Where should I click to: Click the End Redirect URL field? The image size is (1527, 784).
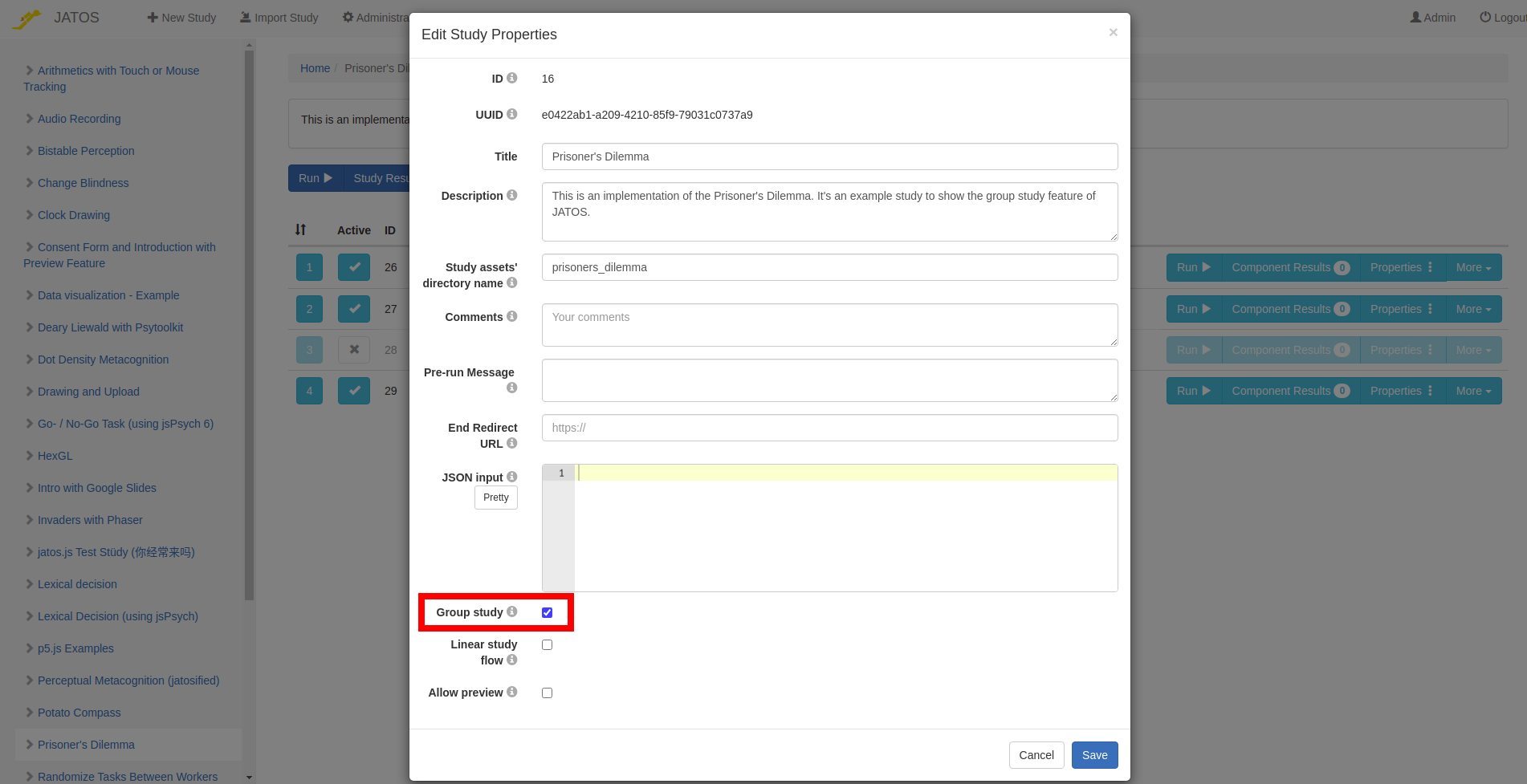829,428
